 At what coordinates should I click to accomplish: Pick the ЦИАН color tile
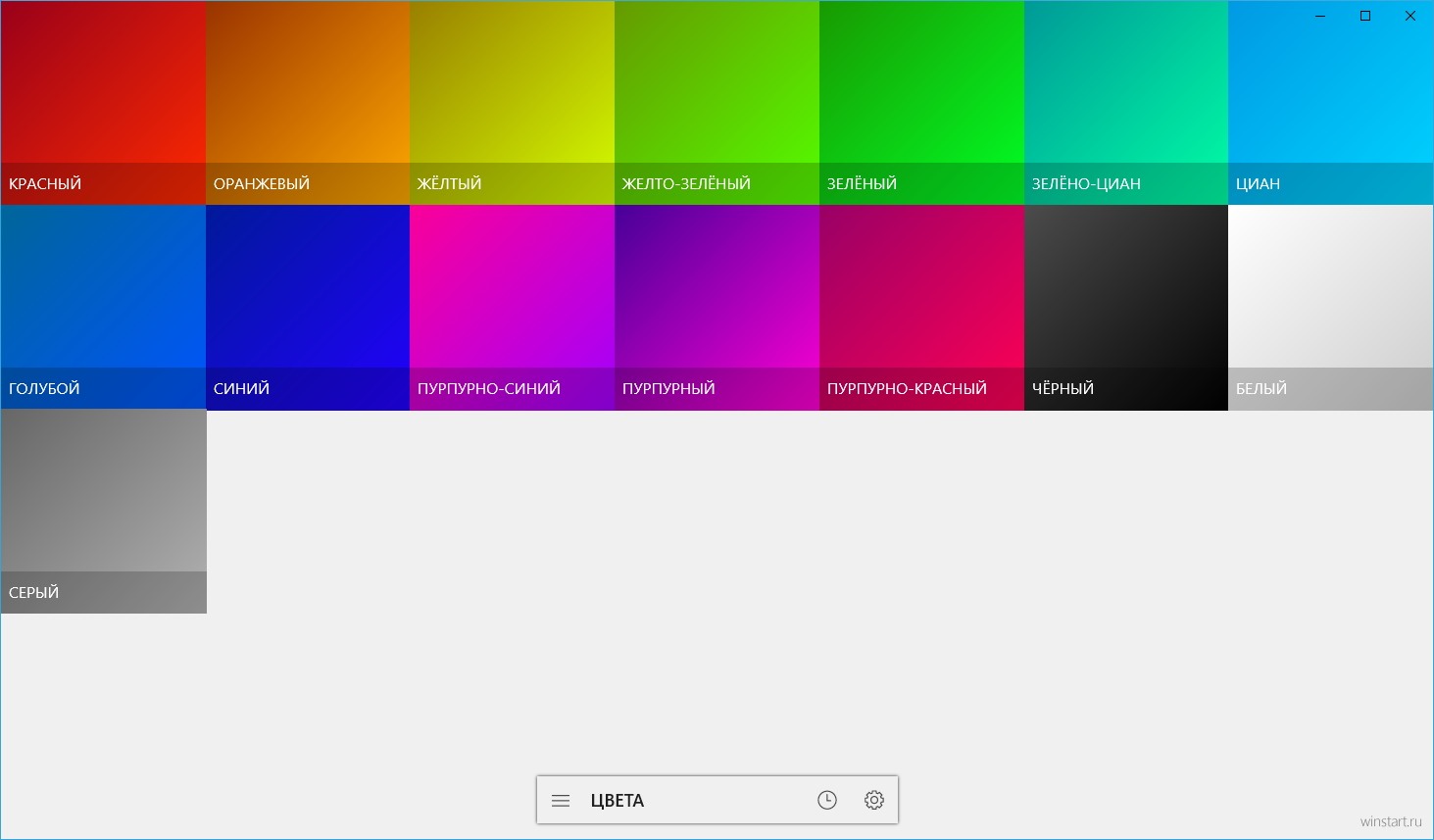point(1330,103)
